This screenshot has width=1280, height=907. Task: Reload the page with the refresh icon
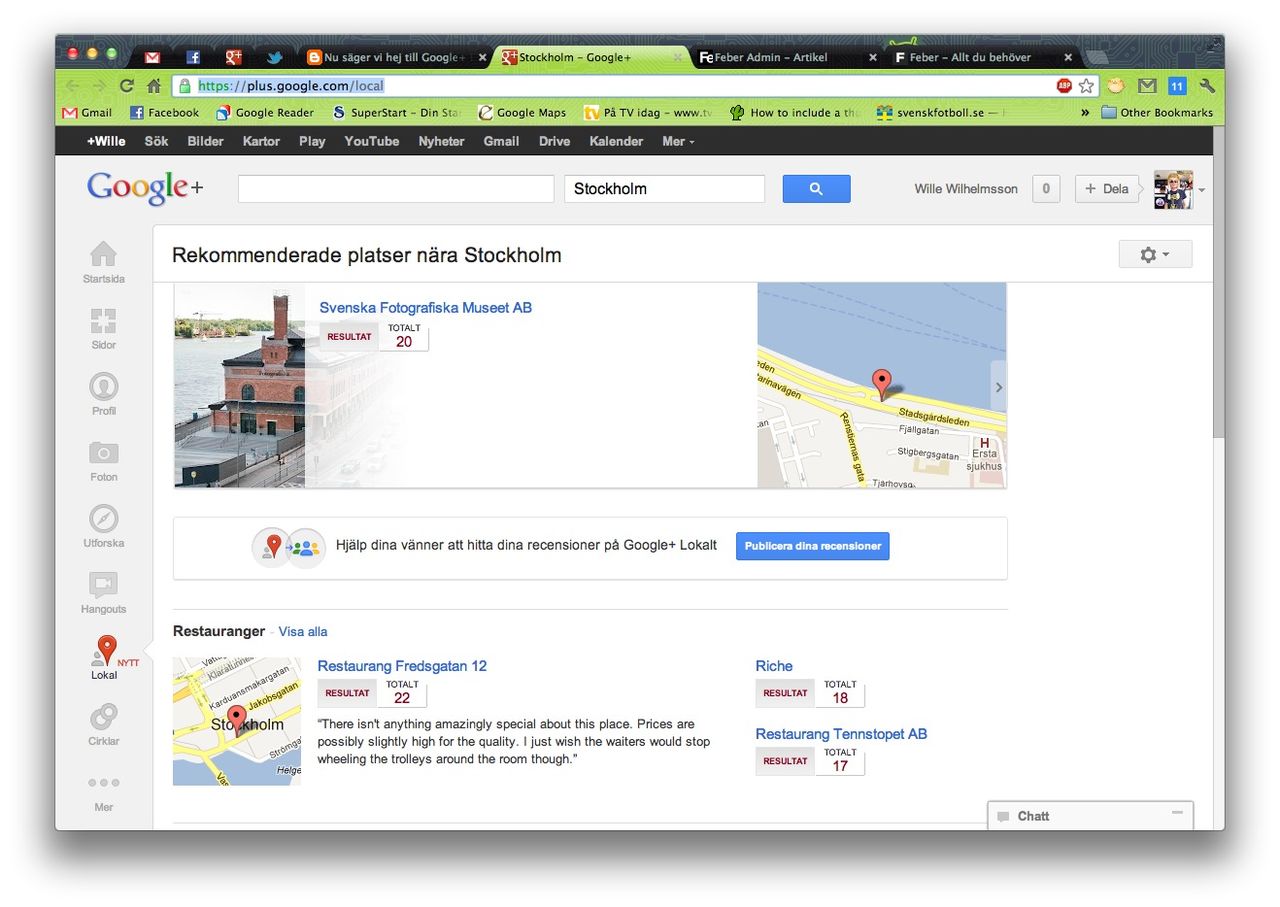click(x=127, y=86)
